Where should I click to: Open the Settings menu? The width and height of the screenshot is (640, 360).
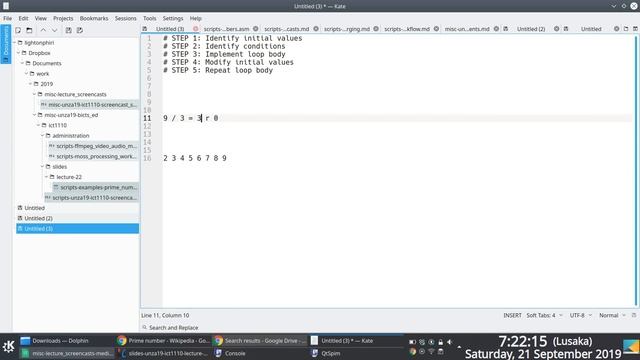pyautogui.click(x=173, y=18)
